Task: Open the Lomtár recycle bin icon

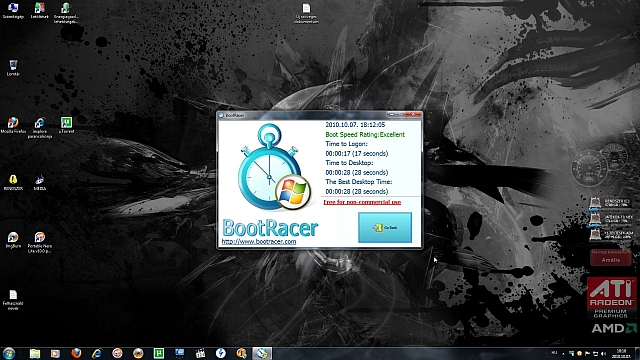Action: [x=13, y=68]
